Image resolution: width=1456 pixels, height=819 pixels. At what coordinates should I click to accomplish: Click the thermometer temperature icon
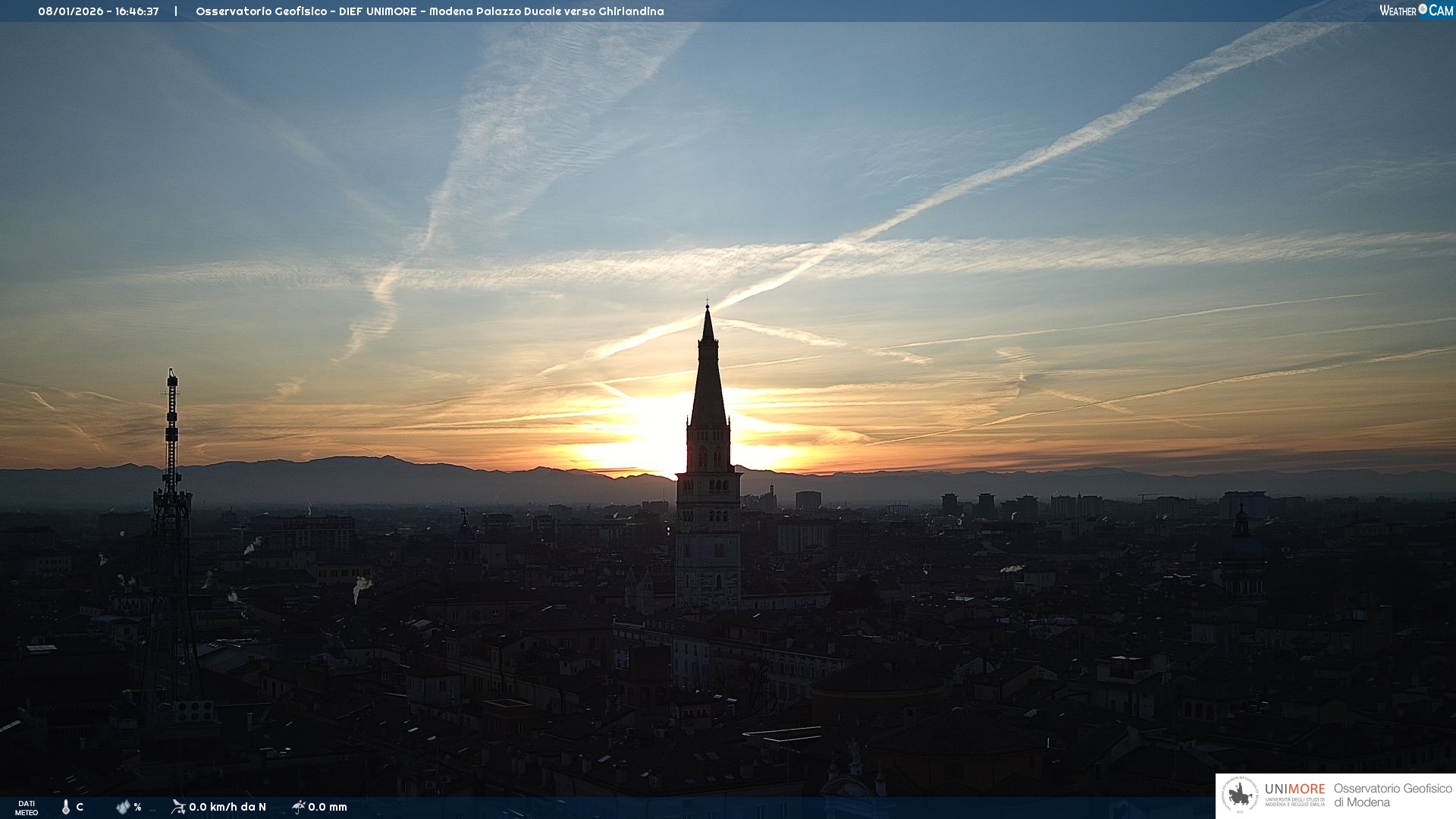tap(66, 807)
